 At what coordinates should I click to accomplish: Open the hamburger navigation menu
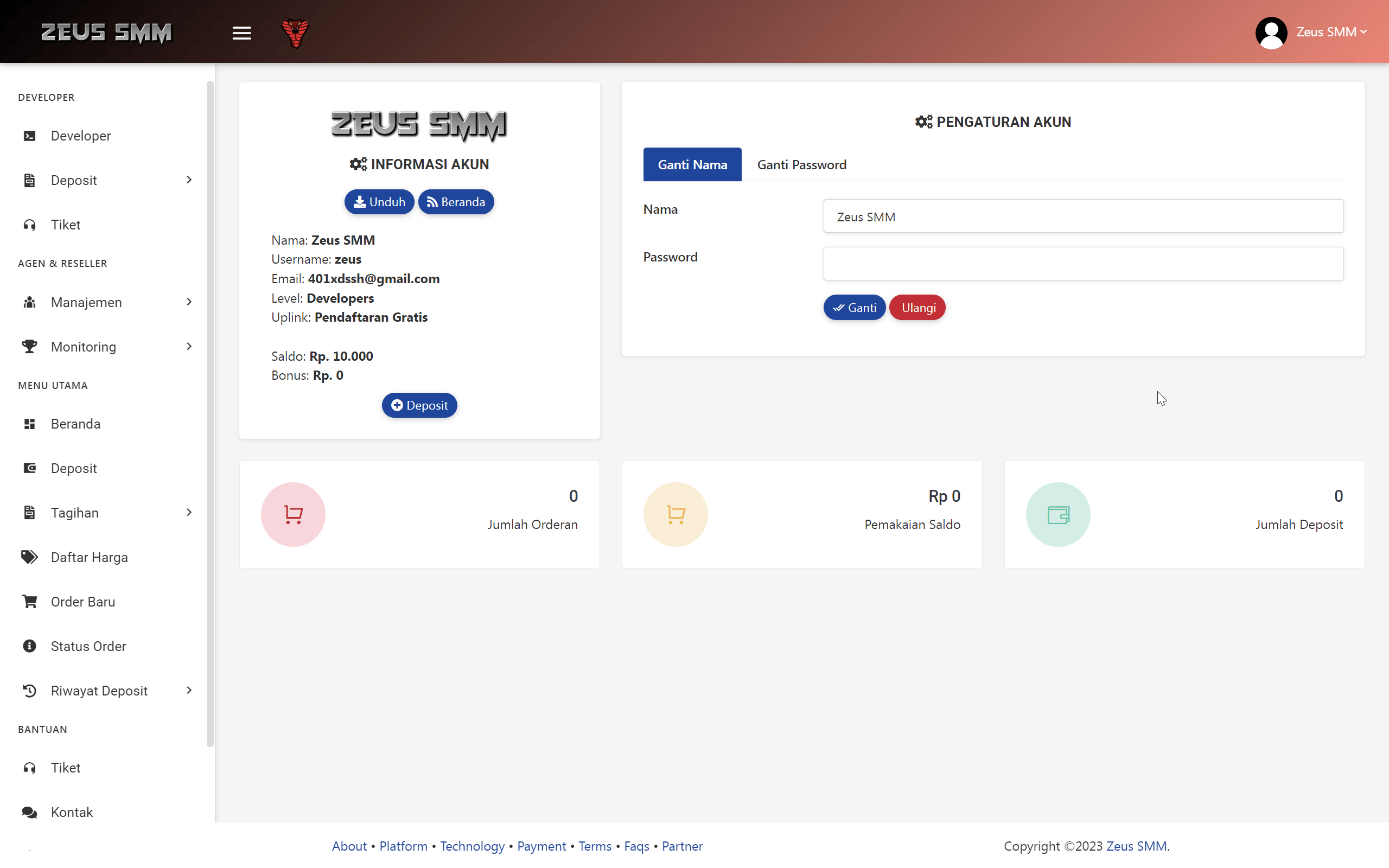pos(241,33)
